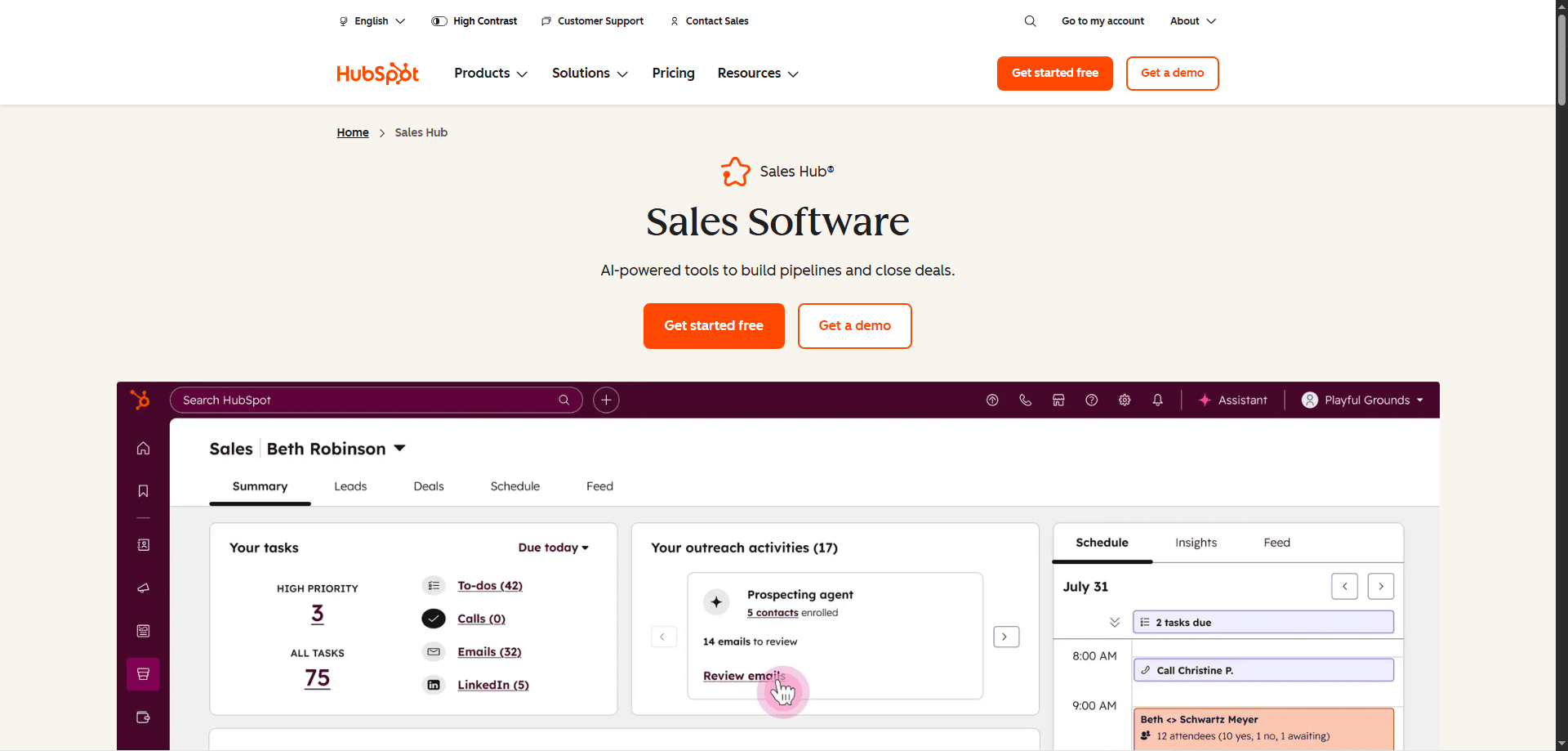This screenshot has height=751, width=1568.
Task: Click the bookmarks icon in sidebar
Action: coord(143,491)
